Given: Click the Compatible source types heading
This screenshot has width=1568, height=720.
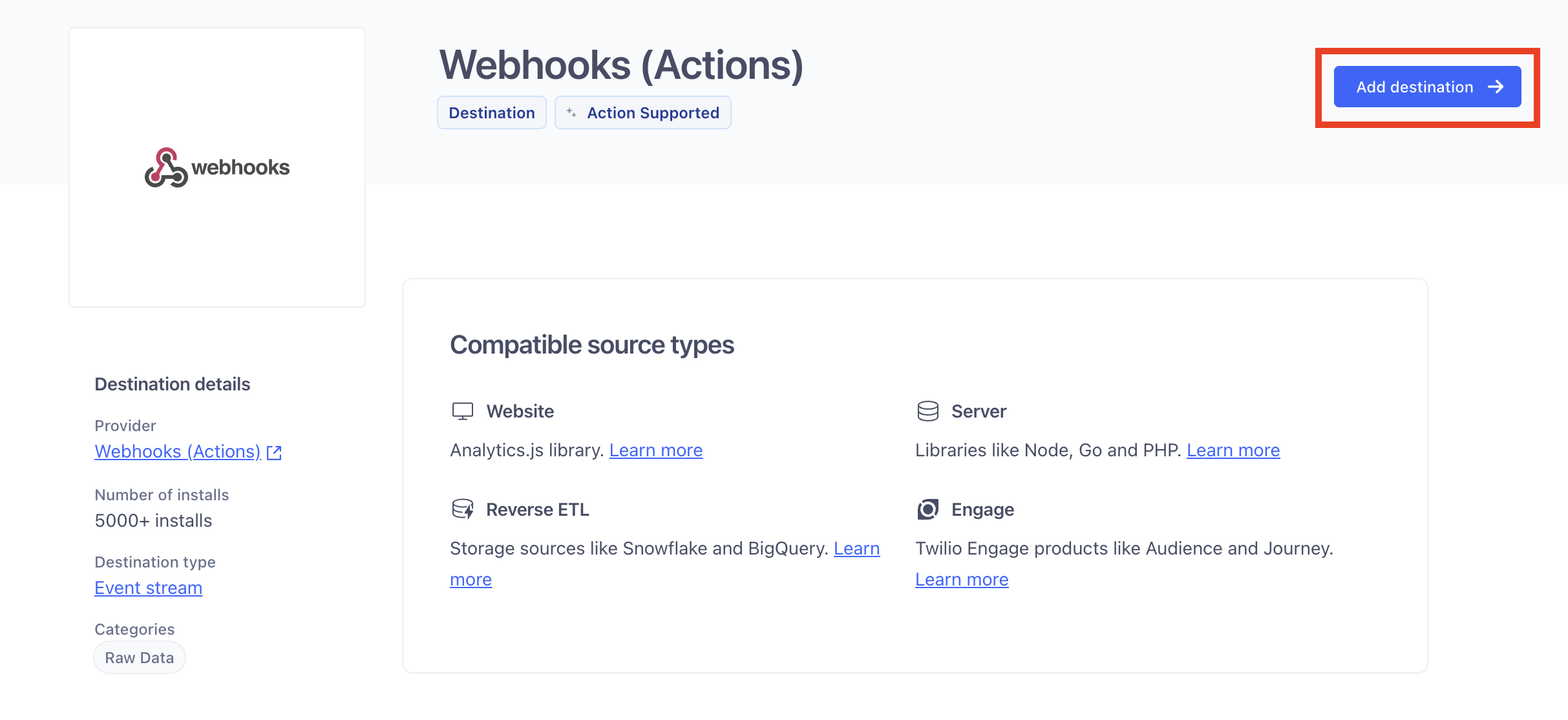Looking at the screenshot, I should [x=592, y=344].
